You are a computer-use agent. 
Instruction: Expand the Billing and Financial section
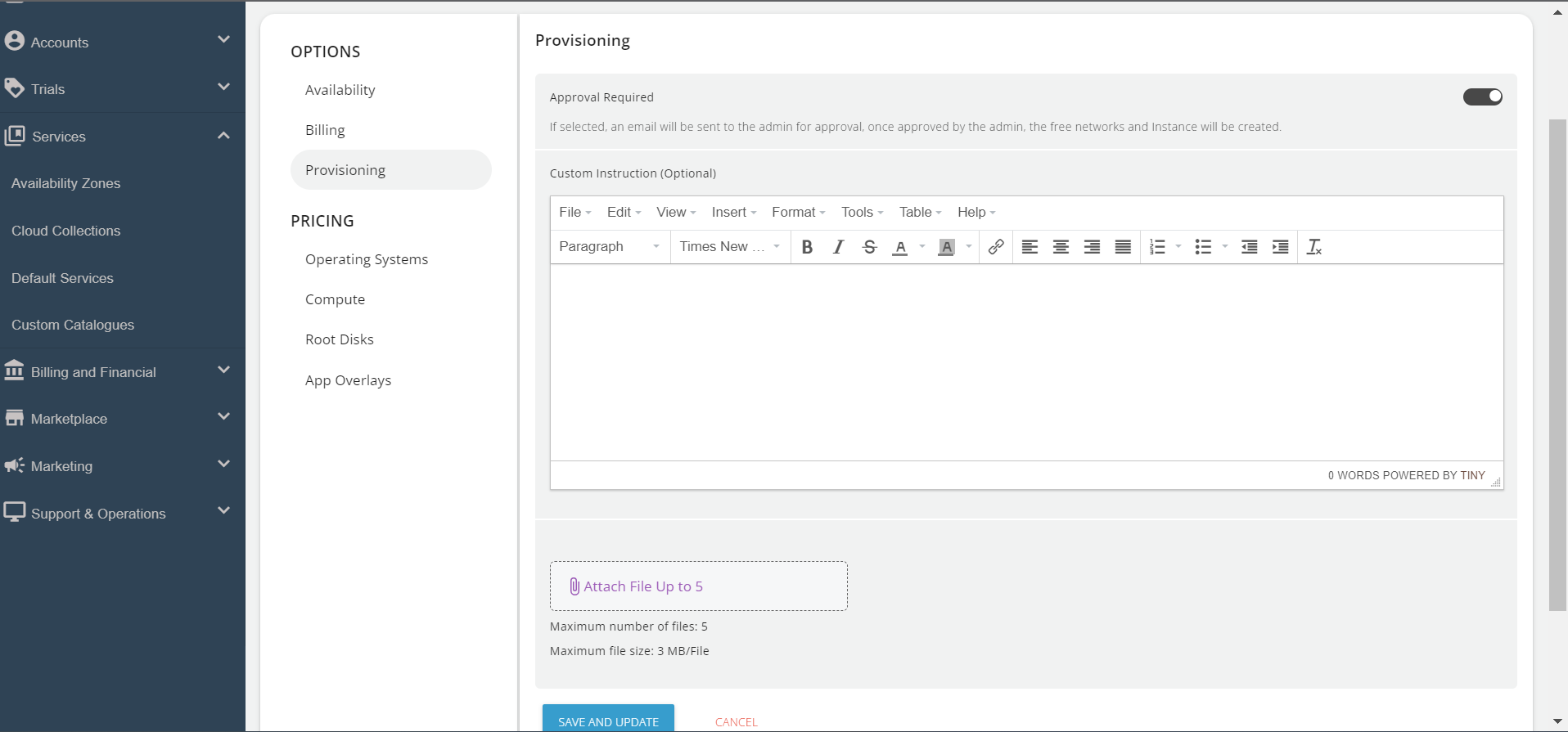223,370
